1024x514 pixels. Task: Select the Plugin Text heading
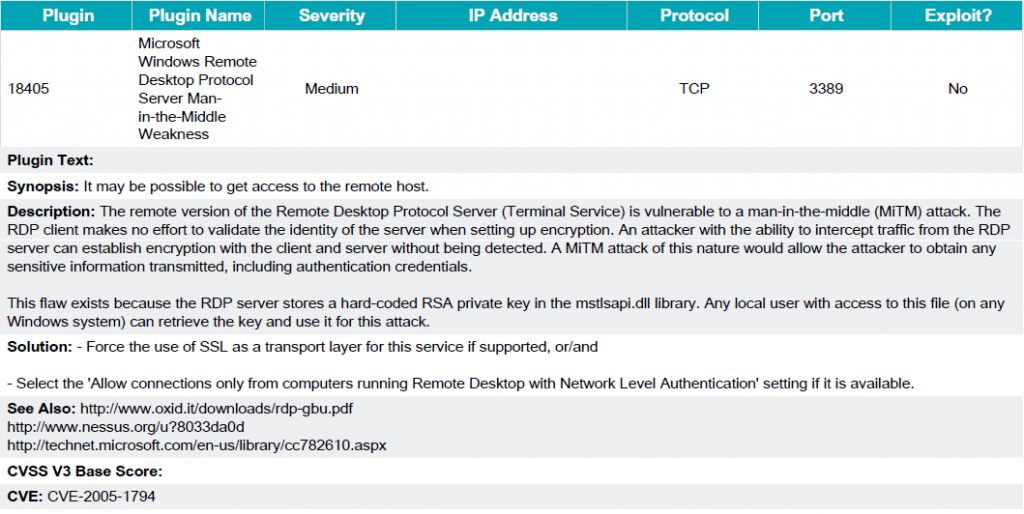(51, 160)
